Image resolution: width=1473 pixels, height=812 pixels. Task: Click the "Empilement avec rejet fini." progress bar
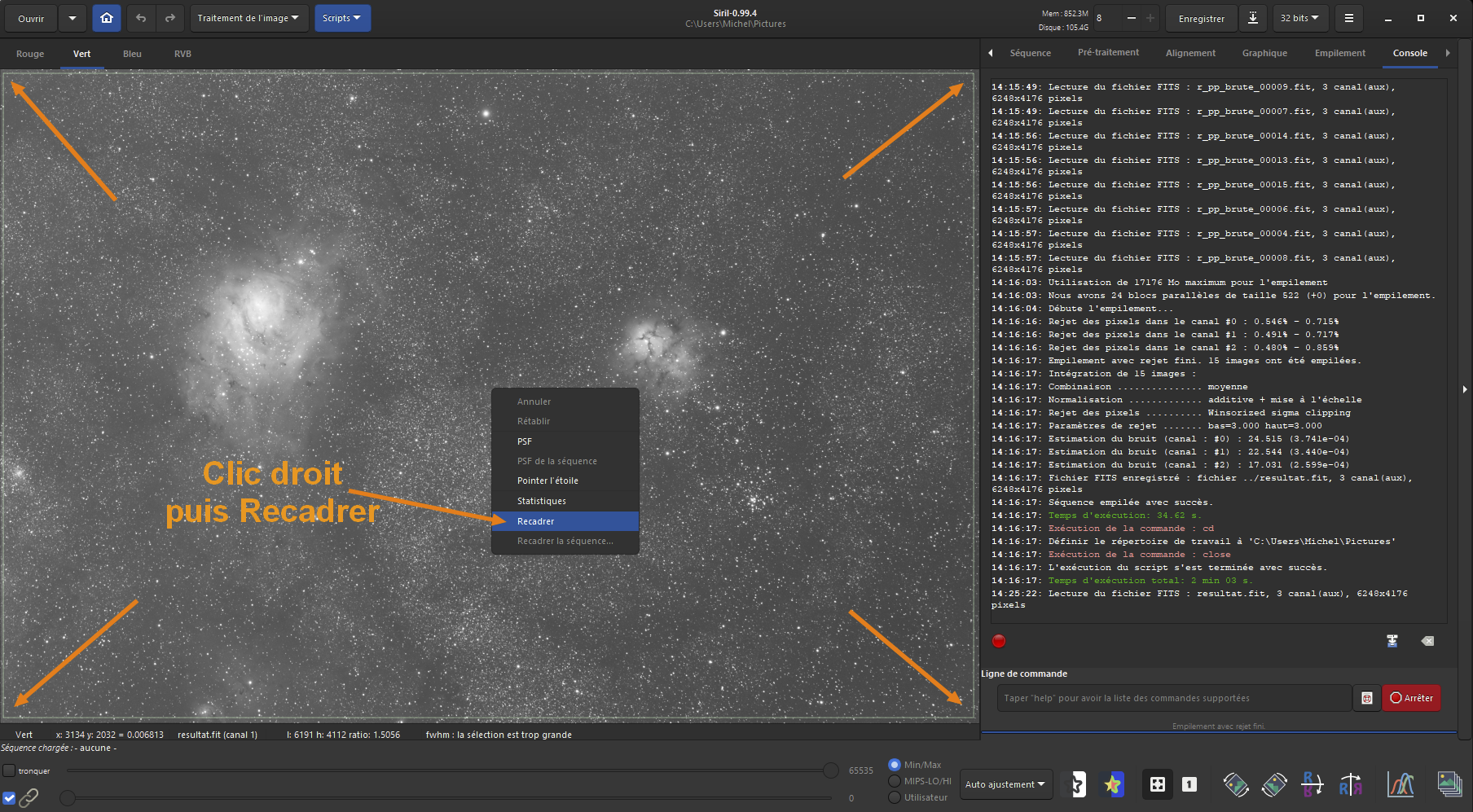1219,727
